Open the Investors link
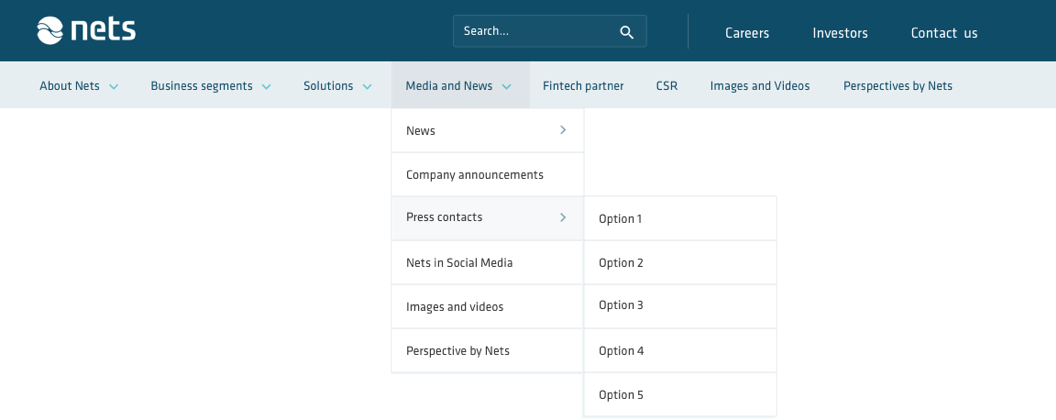This screenshot has width=1056, height=420. (x=840, y=33)
